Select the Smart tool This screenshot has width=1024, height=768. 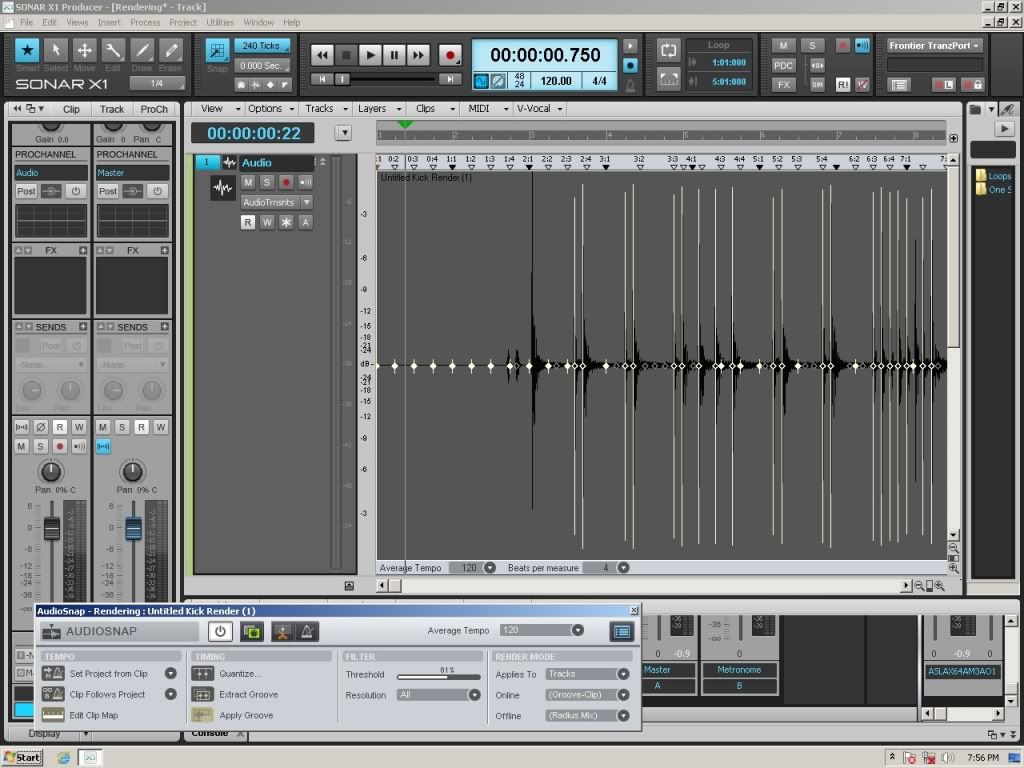[x=27, y=51]
